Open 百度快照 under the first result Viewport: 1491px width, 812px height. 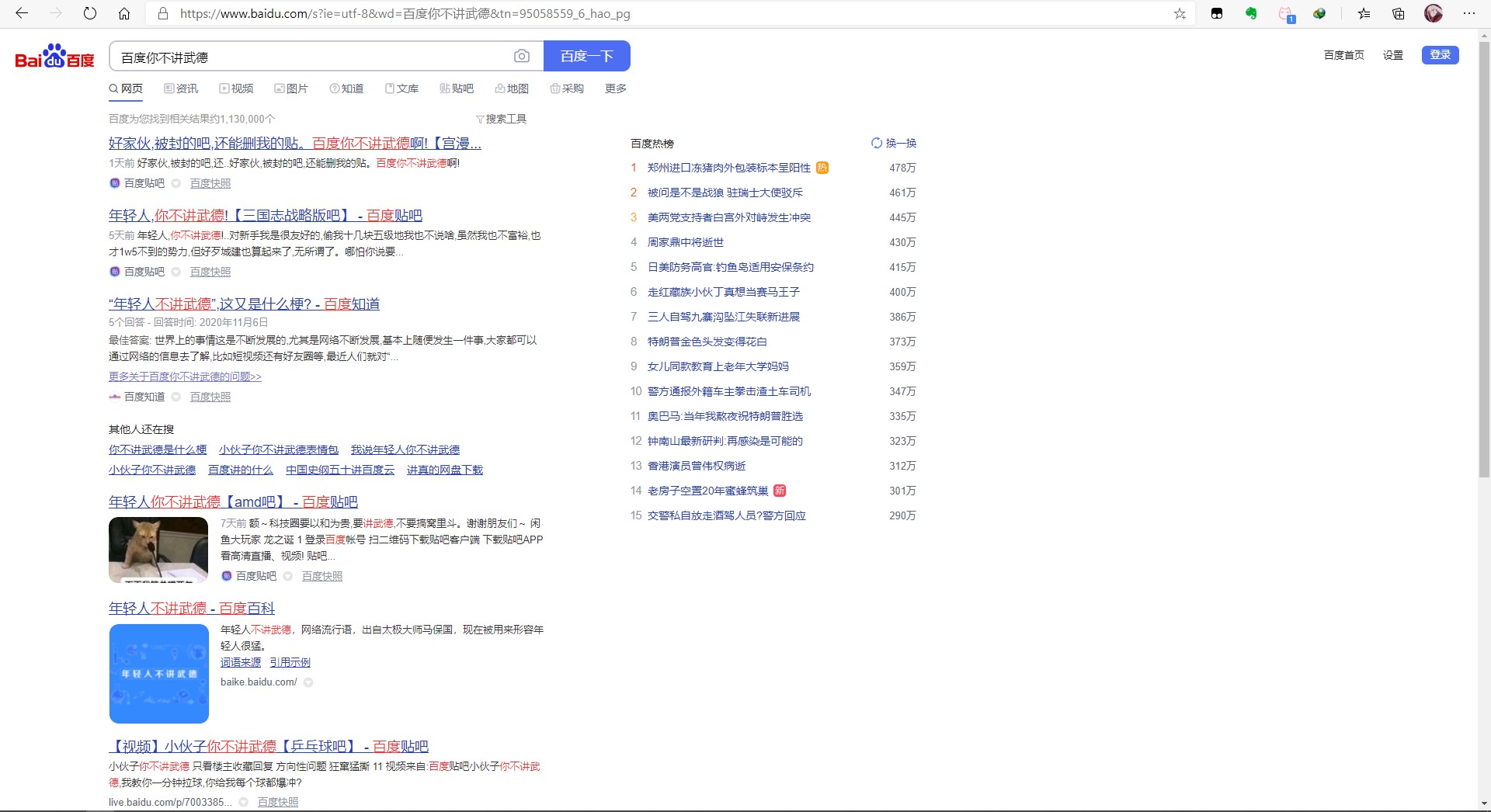tap(210, 183)
